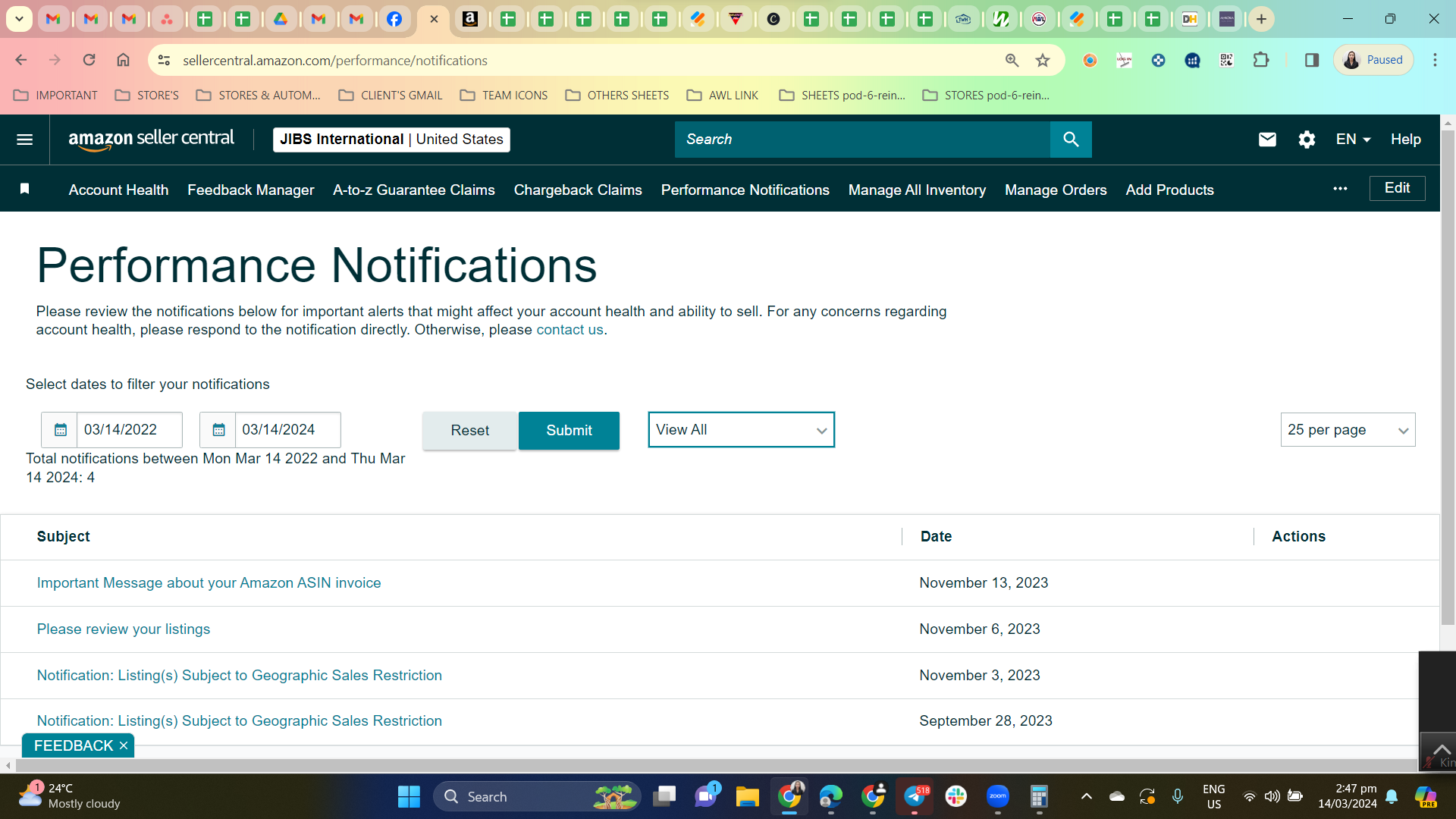Open Manage Orders
Screen dimensions: 1456x819
(1056, 190)
